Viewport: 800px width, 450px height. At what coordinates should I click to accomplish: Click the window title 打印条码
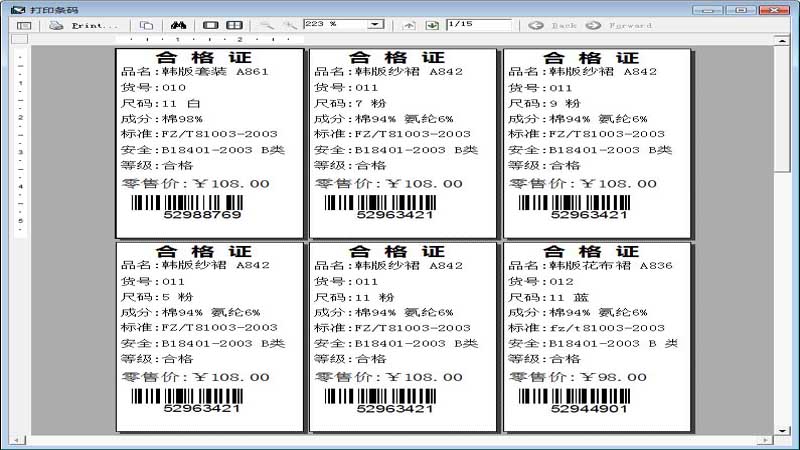click(x=54, y=10)
